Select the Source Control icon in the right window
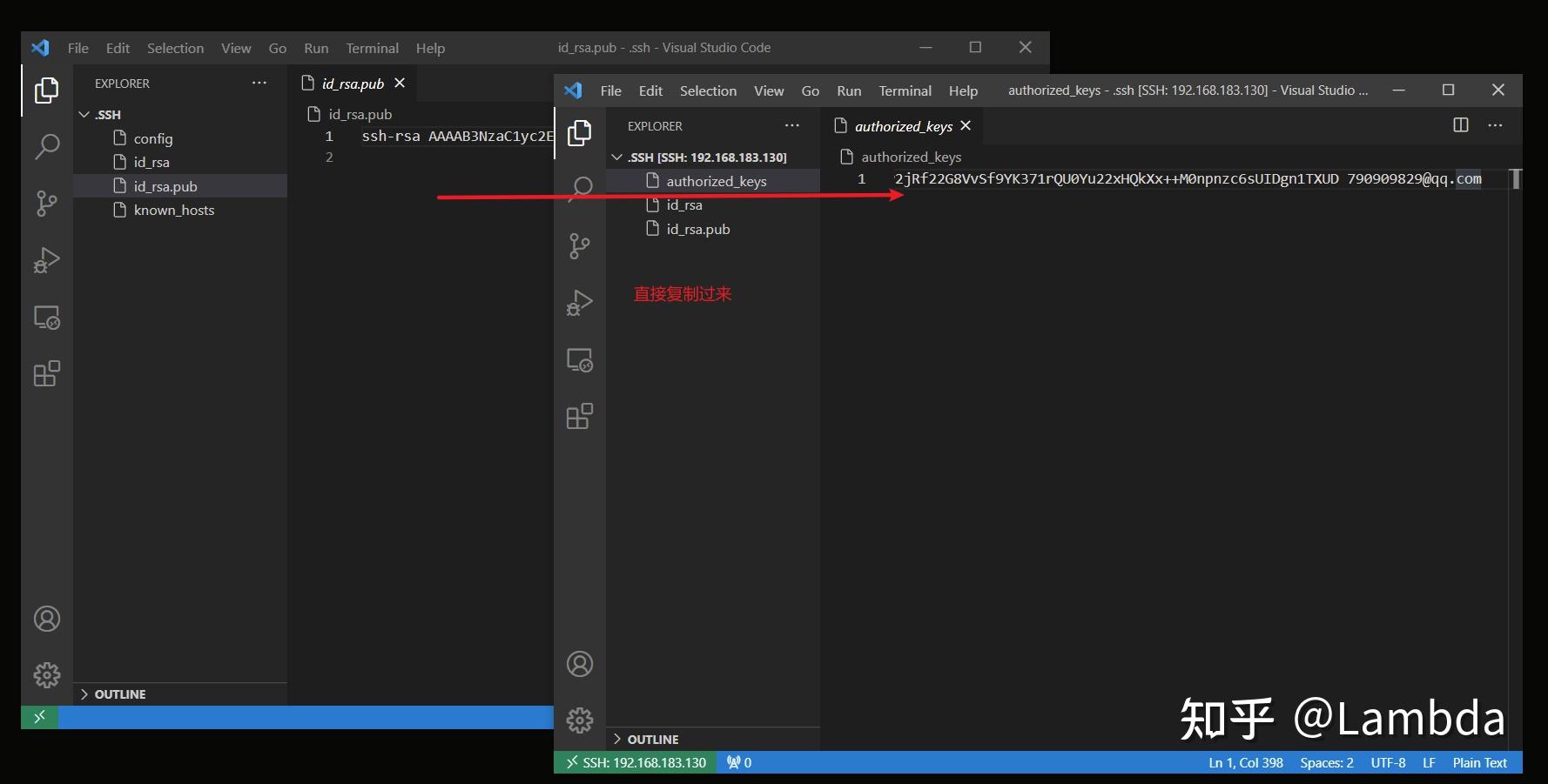The height and width of the screenshot is (784, 1548). (x=579, y=246)
